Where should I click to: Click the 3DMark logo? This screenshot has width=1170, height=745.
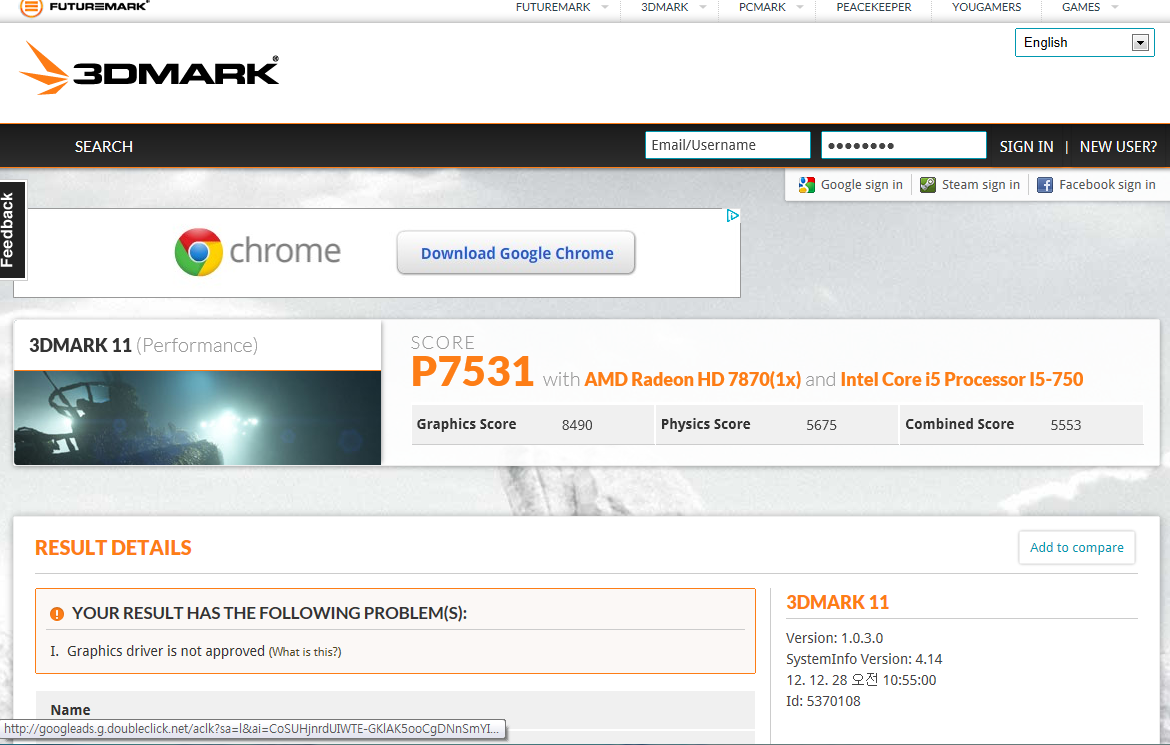tap(149, 69)
